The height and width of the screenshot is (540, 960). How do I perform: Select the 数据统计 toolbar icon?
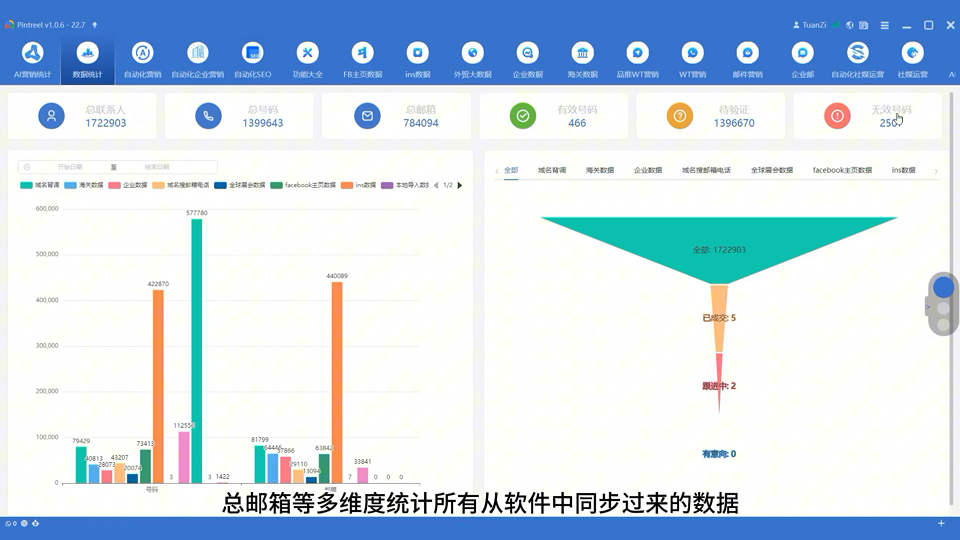coord(88,59)
